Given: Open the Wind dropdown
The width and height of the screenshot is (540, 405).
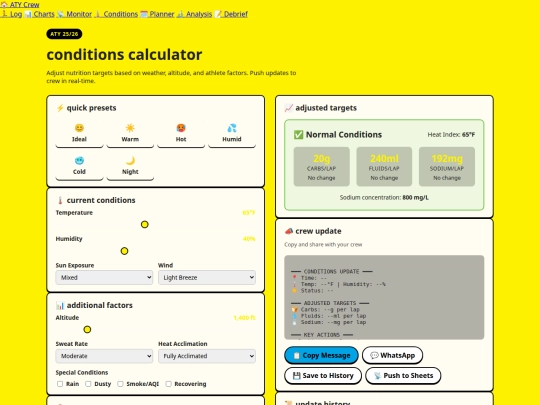Looking at the screenshot, I should 207,278.
